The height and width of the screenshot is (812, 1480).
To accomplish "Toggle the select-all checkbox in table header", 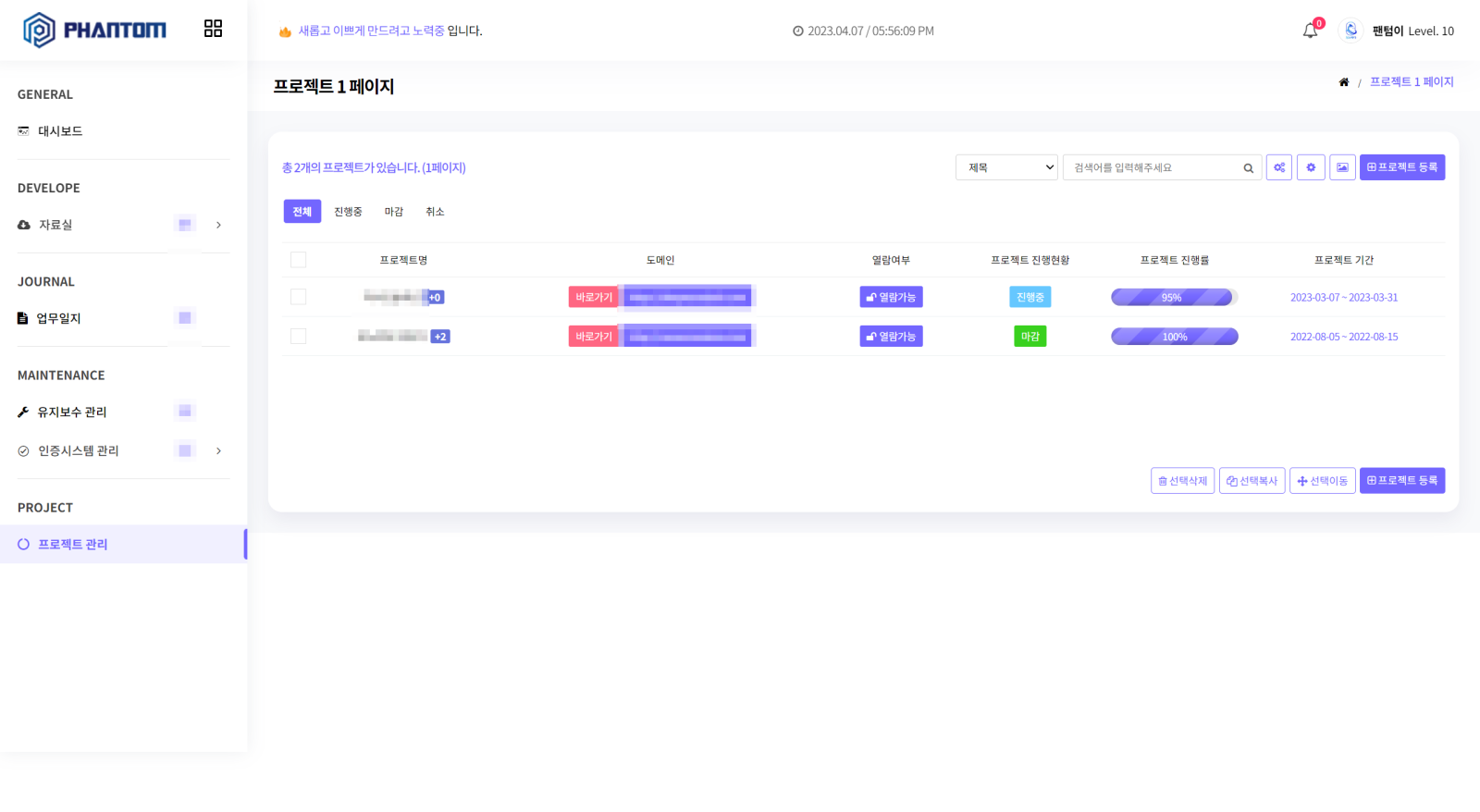I will (298, 260).
